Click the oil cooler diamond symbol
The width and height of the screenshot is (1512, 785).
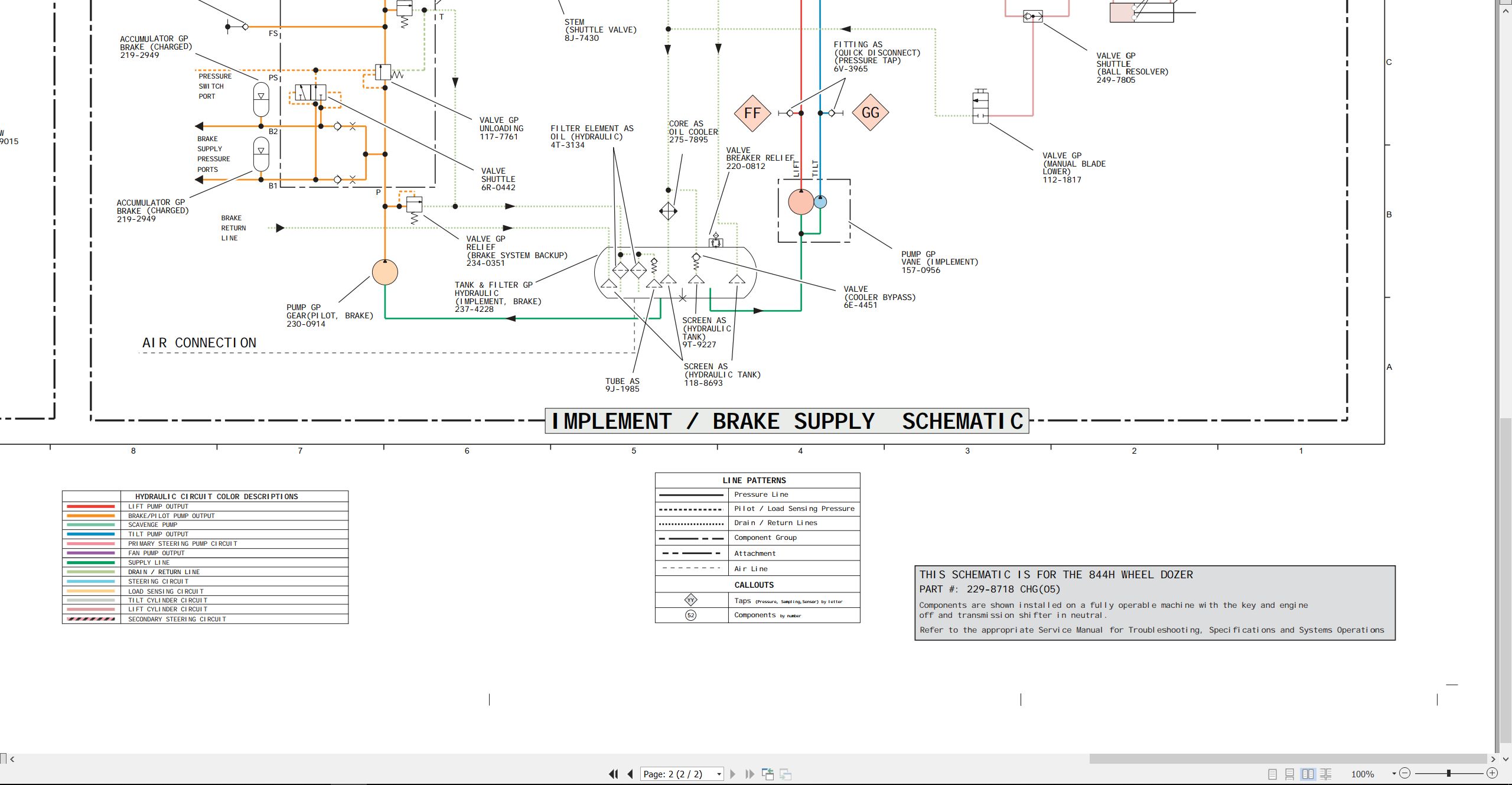pyautogui.click(x=668, y=211)
